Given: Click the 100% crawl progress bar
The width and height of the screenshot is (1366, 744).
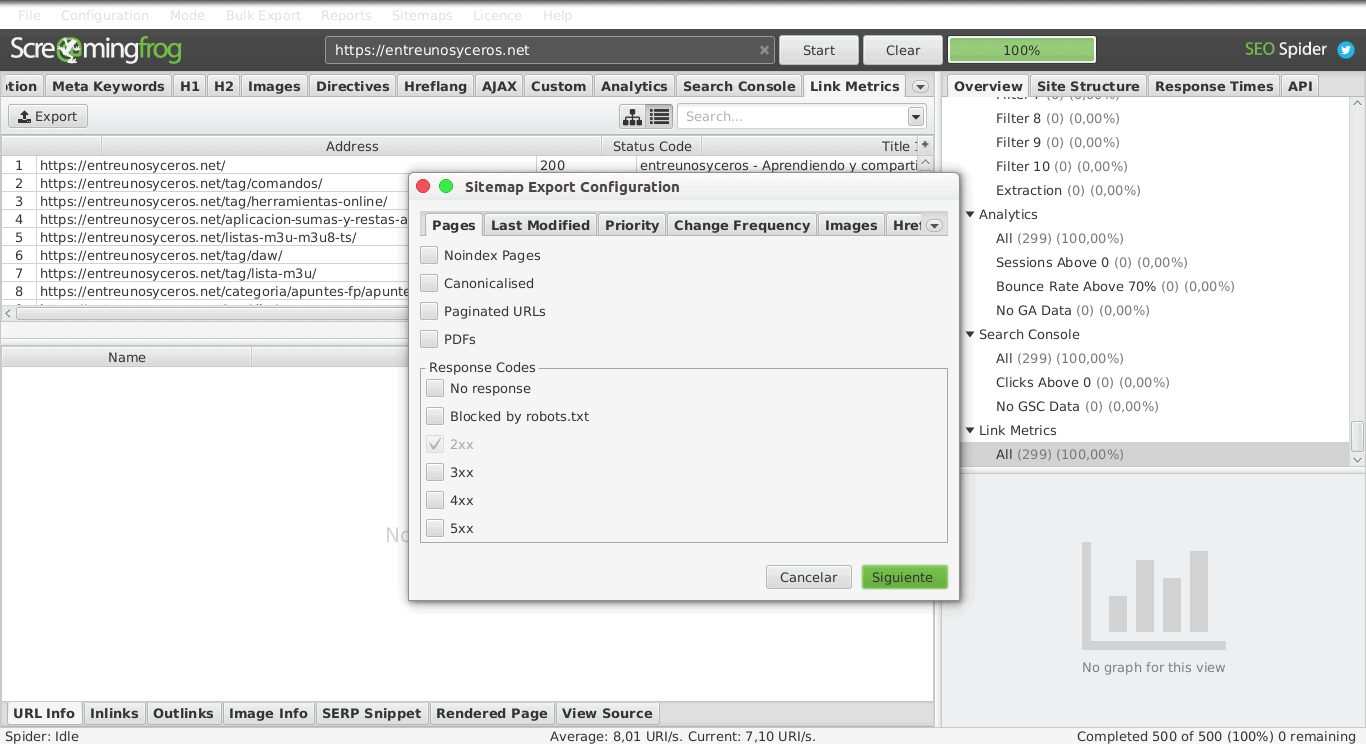Looking at the screenshot, I should tap(1022, 50).
